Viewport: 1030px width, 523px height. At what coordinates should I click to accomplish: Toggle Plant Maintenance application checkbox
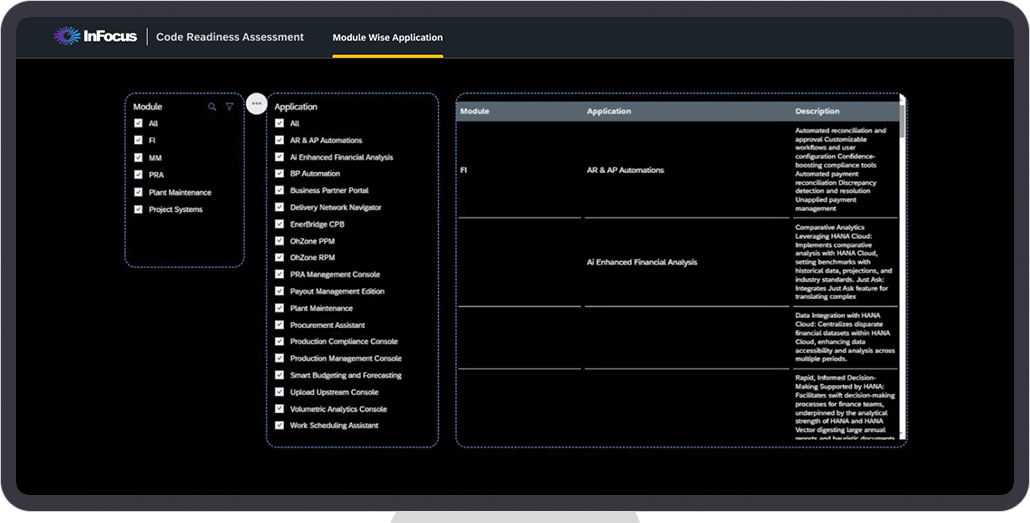pos(279,308)
